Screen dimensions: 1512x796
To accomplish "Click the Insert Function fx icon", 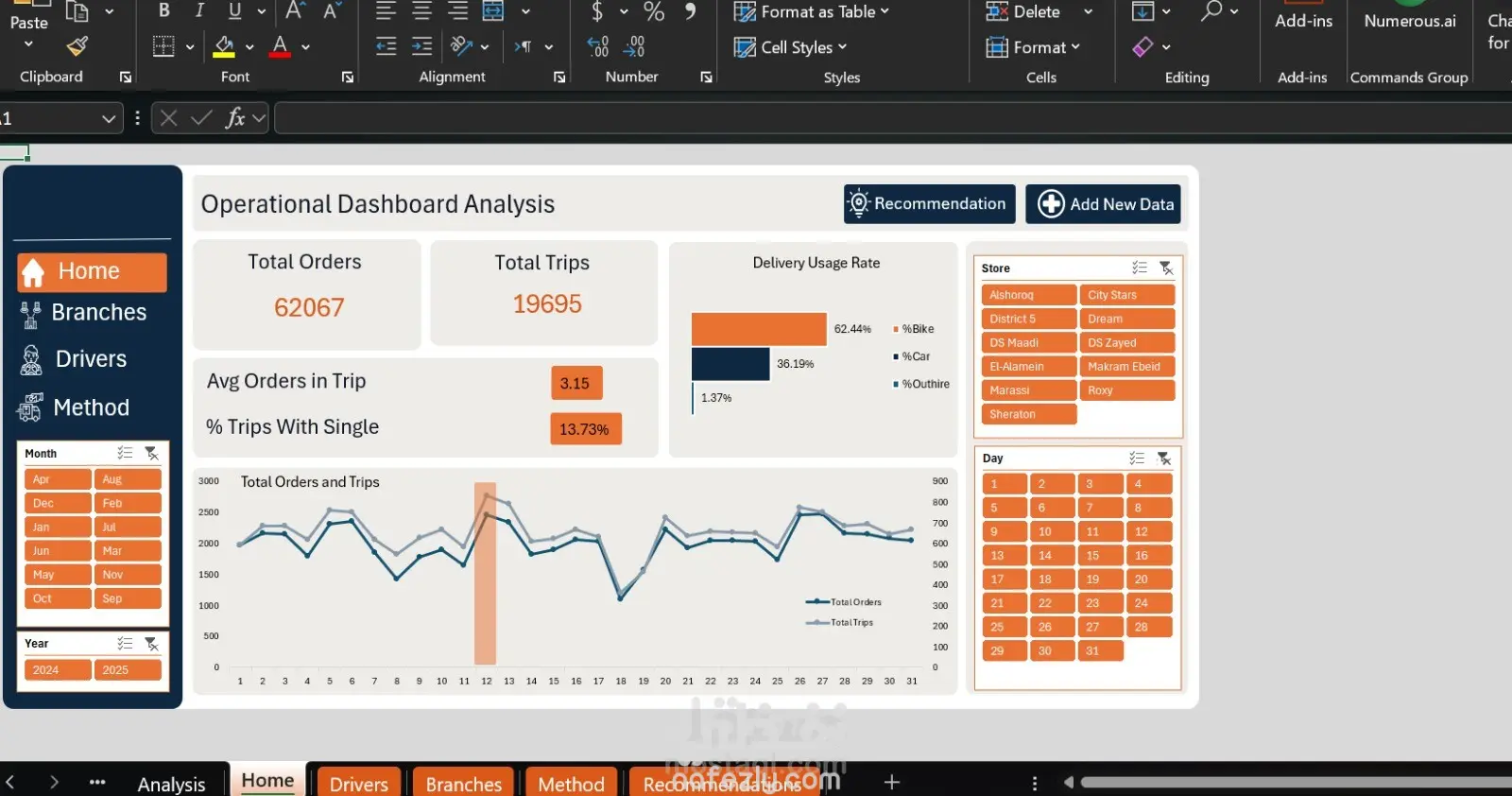I will [x=234, y=118].
